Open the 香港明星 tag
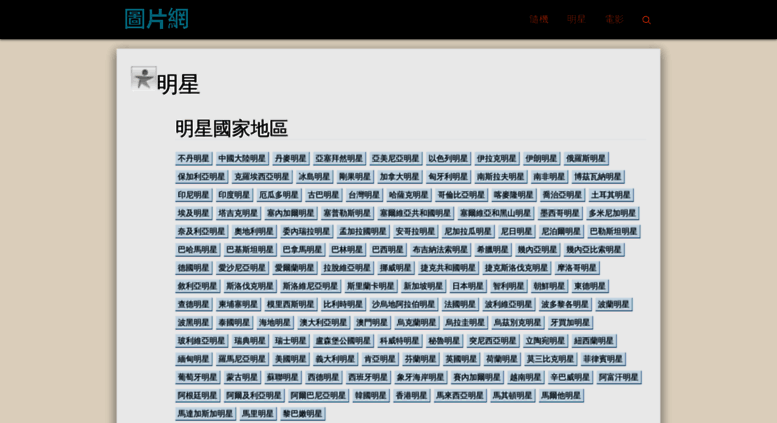 coord(412,397)
